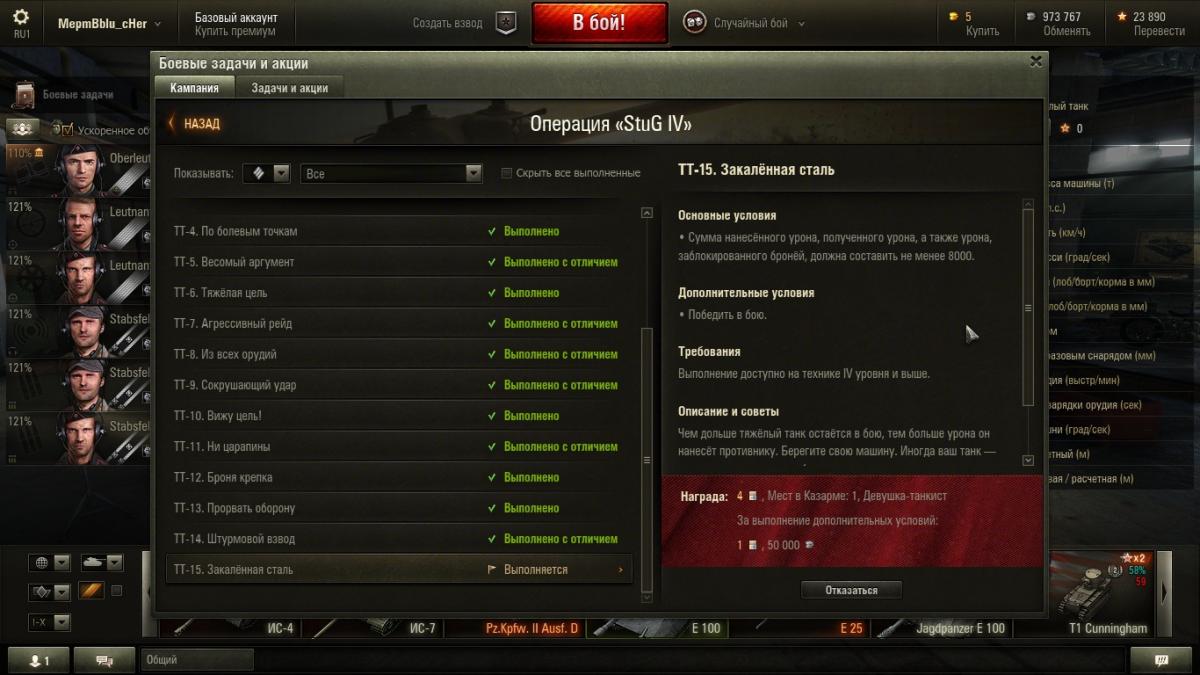Click the mission list scrollbar thumb
1200x675 pixels.
click(647, 461)
